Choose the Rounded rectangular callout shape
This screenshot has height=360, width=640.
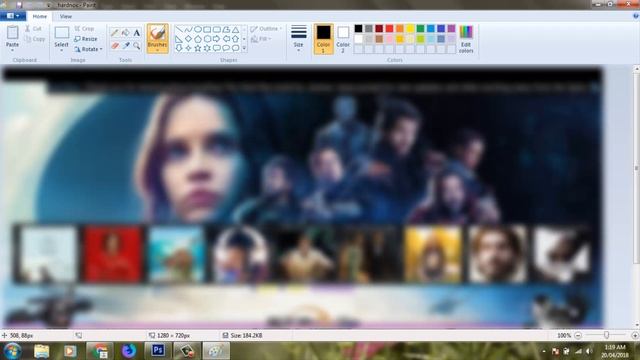point(217,48)
